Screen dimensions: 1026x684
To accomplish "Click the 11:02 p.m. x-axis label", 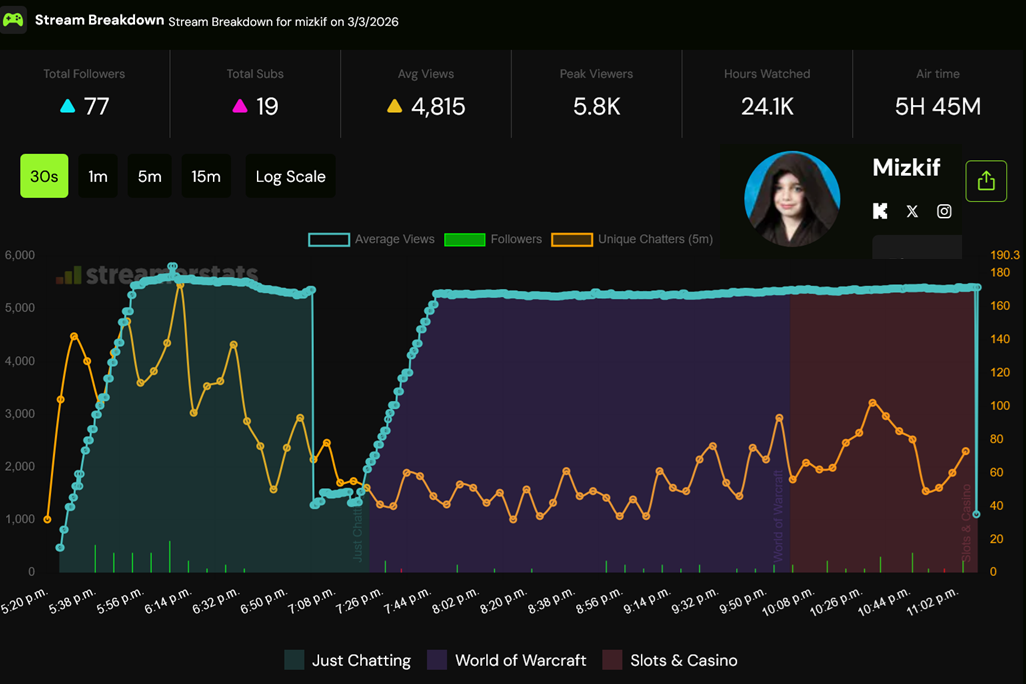I will [x=932, y=602].
